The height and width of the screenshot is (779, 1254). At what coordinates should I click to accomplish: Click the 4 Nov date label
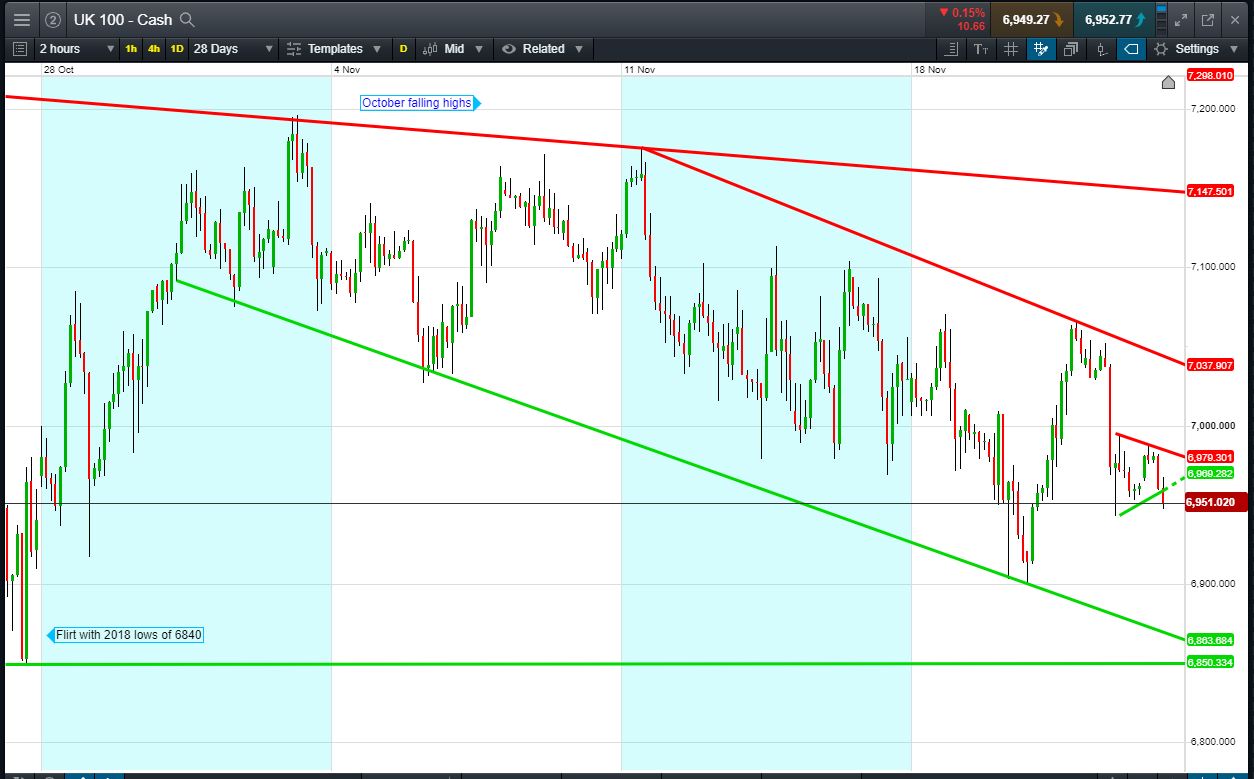[x=345, y=70]
